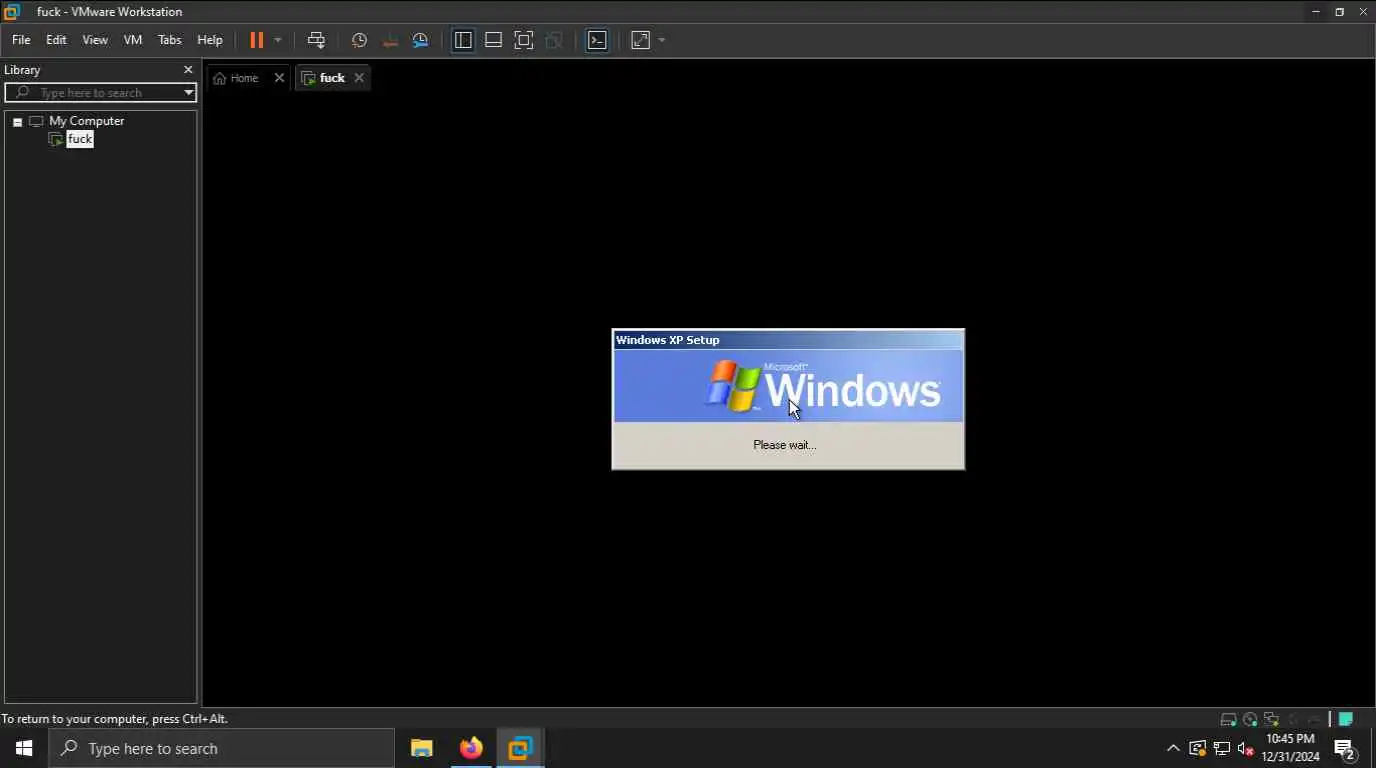The width and height of the screenshot is (1376, 768).
Task: Open the VM menu
Action: point(133,40)
